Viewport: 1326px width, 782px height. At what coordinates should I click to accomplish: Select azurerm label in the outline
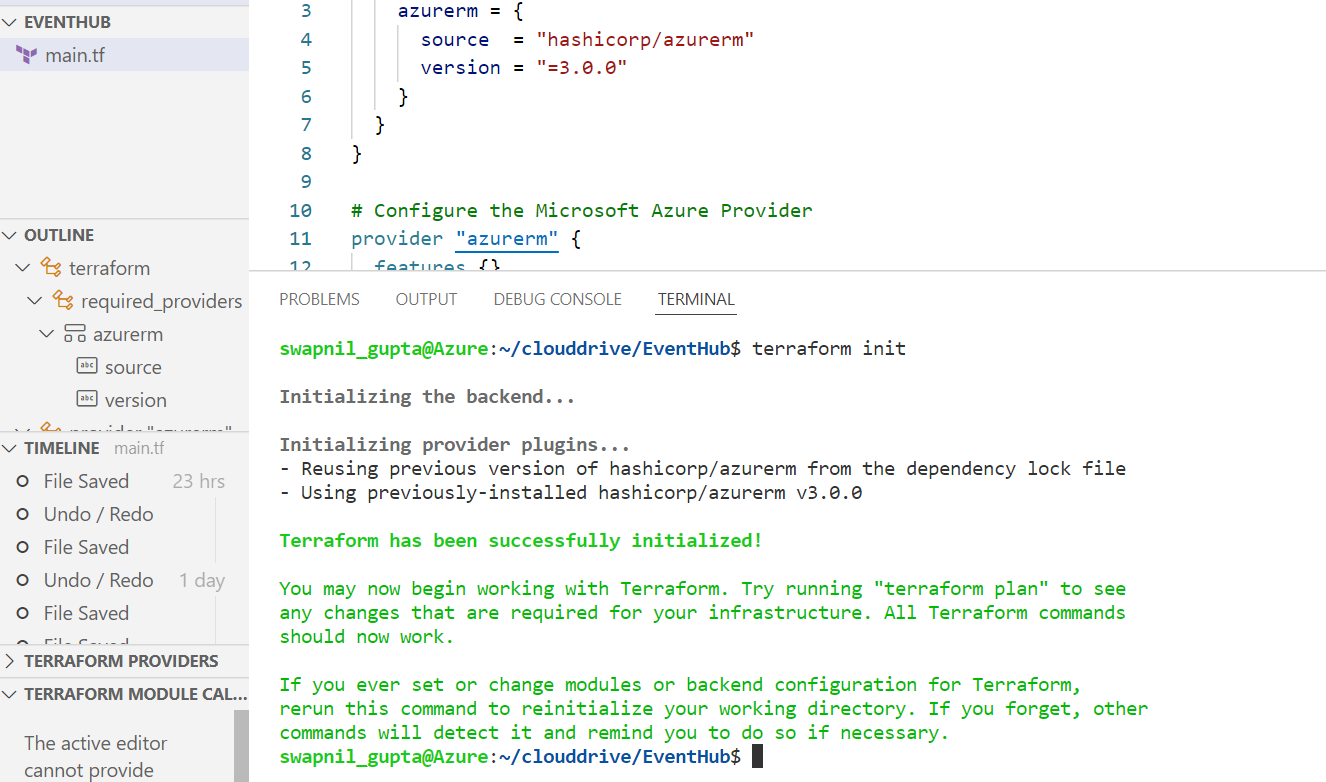tap(128, 334)
